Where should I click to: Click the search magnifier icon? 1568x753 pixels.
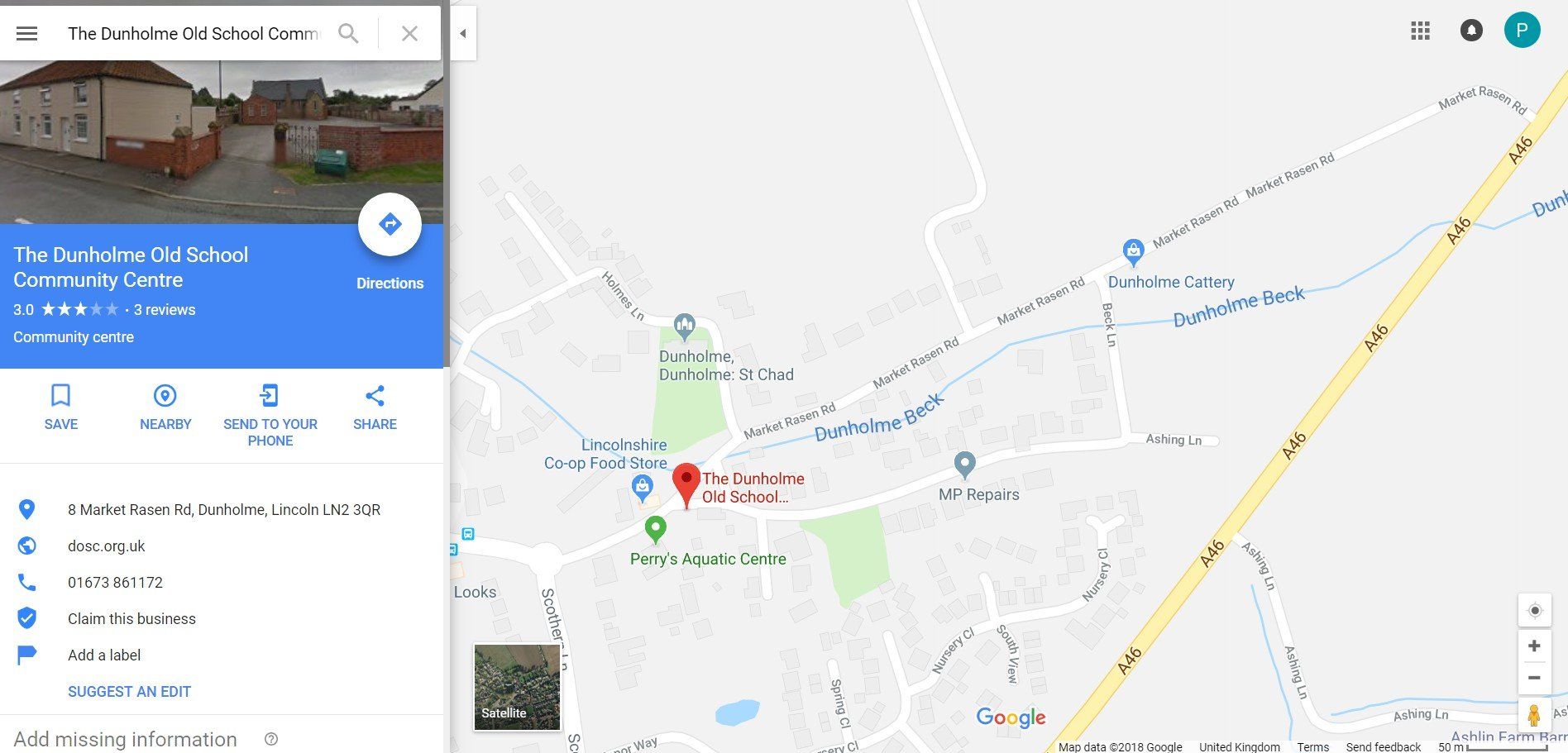tap(348, 34)
